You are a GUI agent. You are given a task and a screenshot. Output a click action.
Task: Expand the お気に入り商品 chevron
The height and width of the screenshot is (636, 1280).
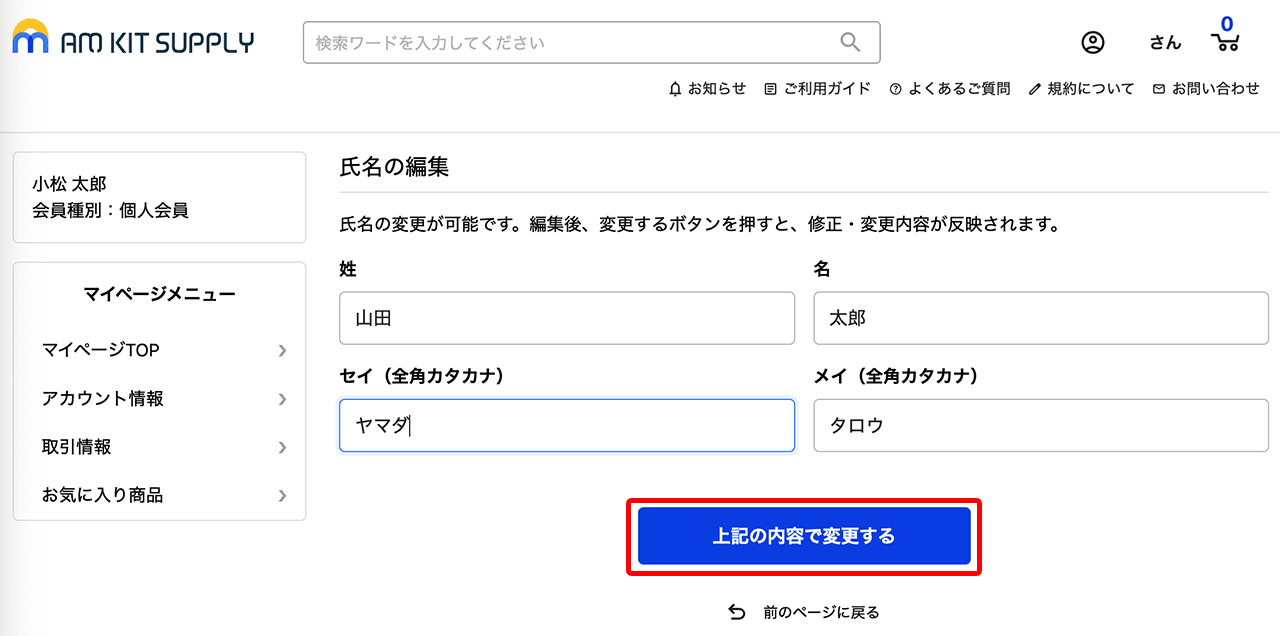pos(282,495)
